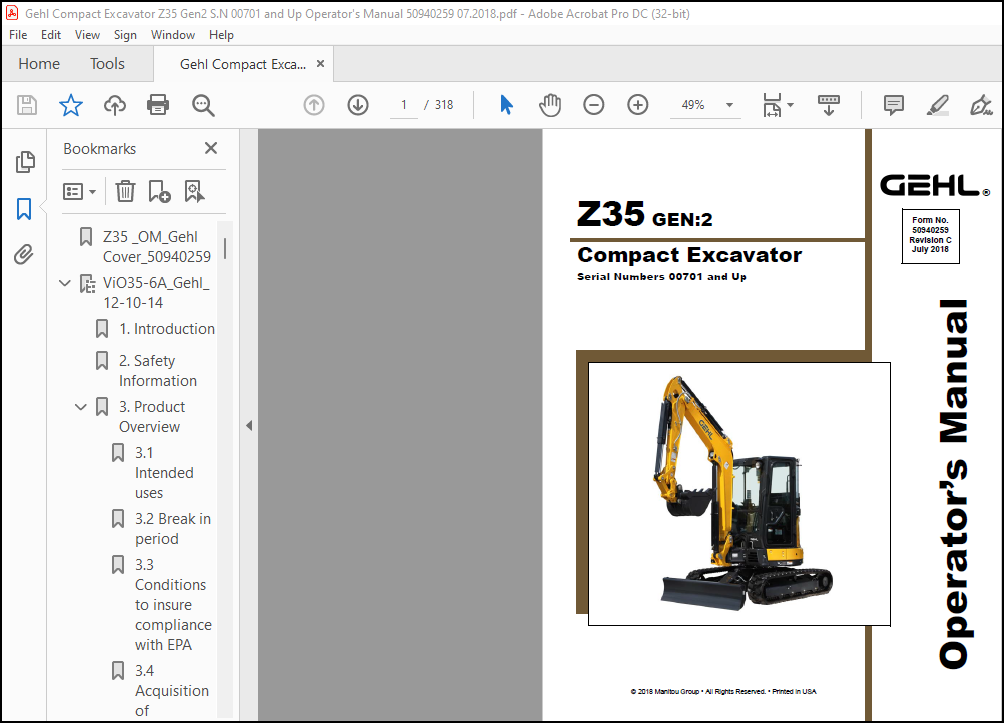The width and height of the screenshot is (1004, 723).
Task: Close the Gehl Compact Exca document tab
Action: [x=321, y=64]
